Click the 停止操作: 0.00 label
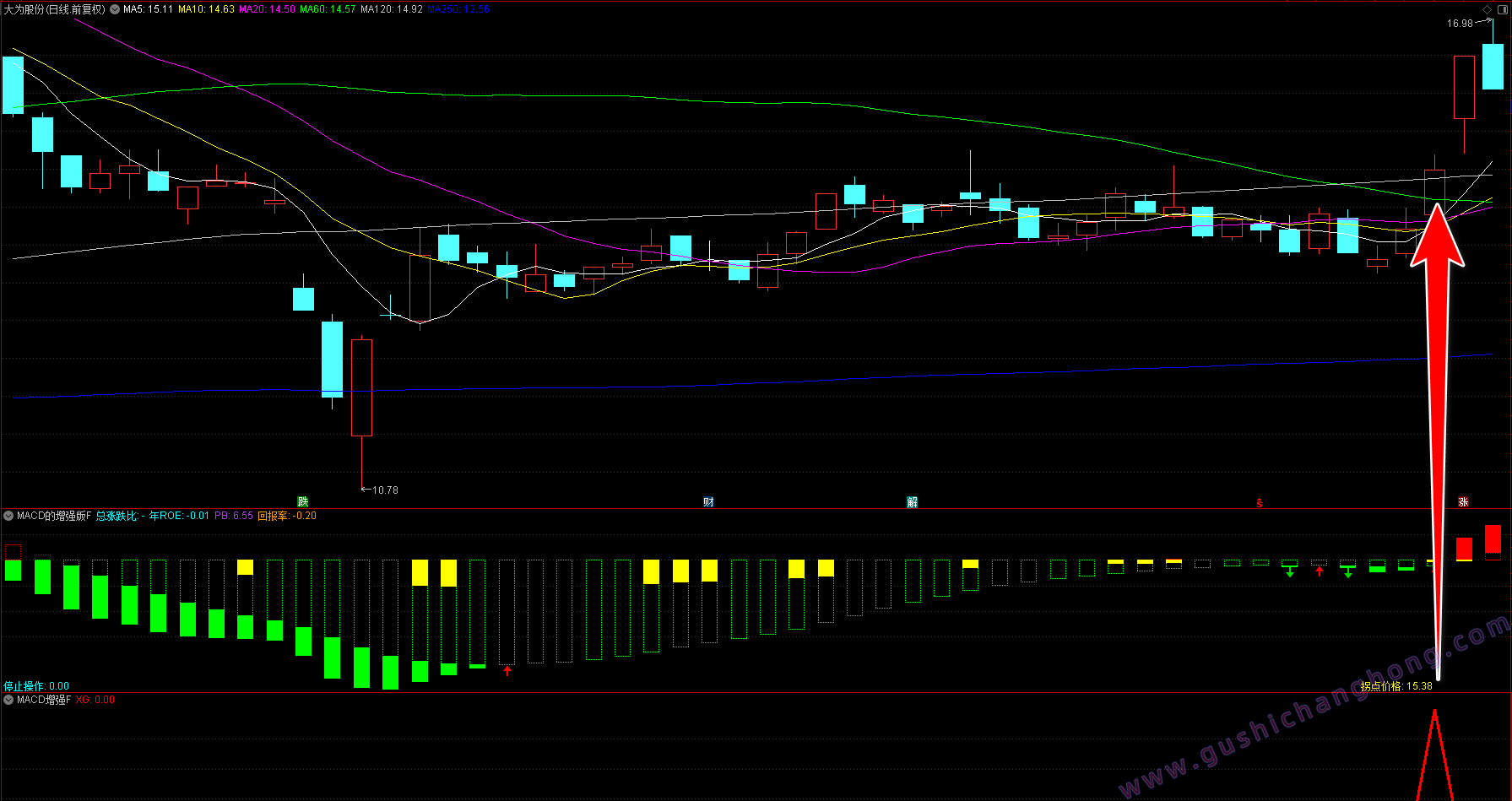The image size is (1512, 801). click(x=36, y=686)
